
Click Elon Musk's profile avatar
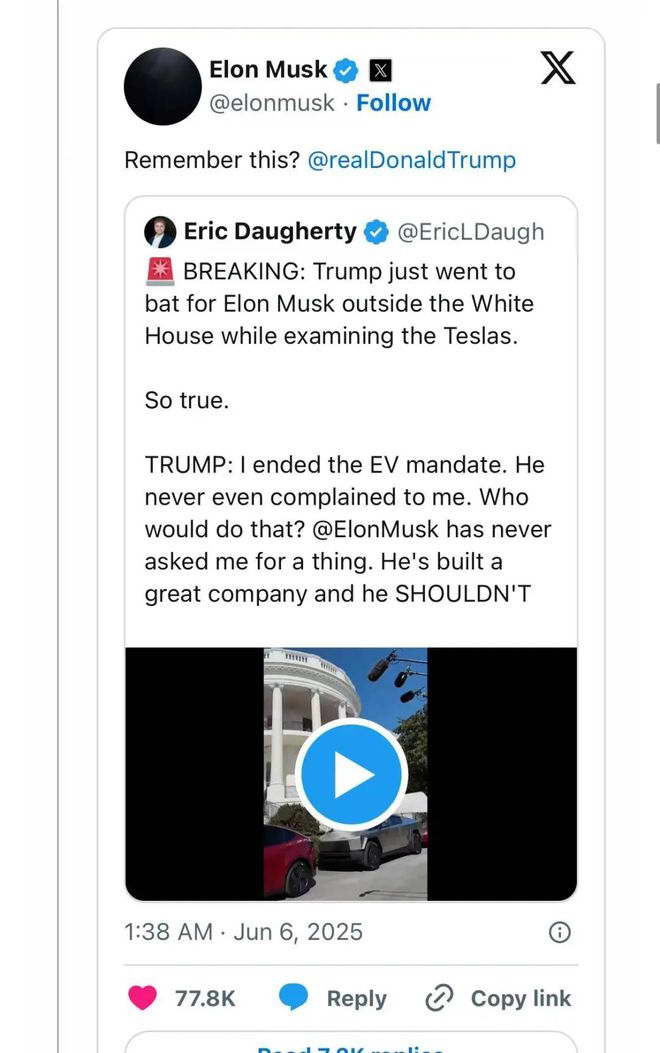pyautogui.click(x=162, y=86)
